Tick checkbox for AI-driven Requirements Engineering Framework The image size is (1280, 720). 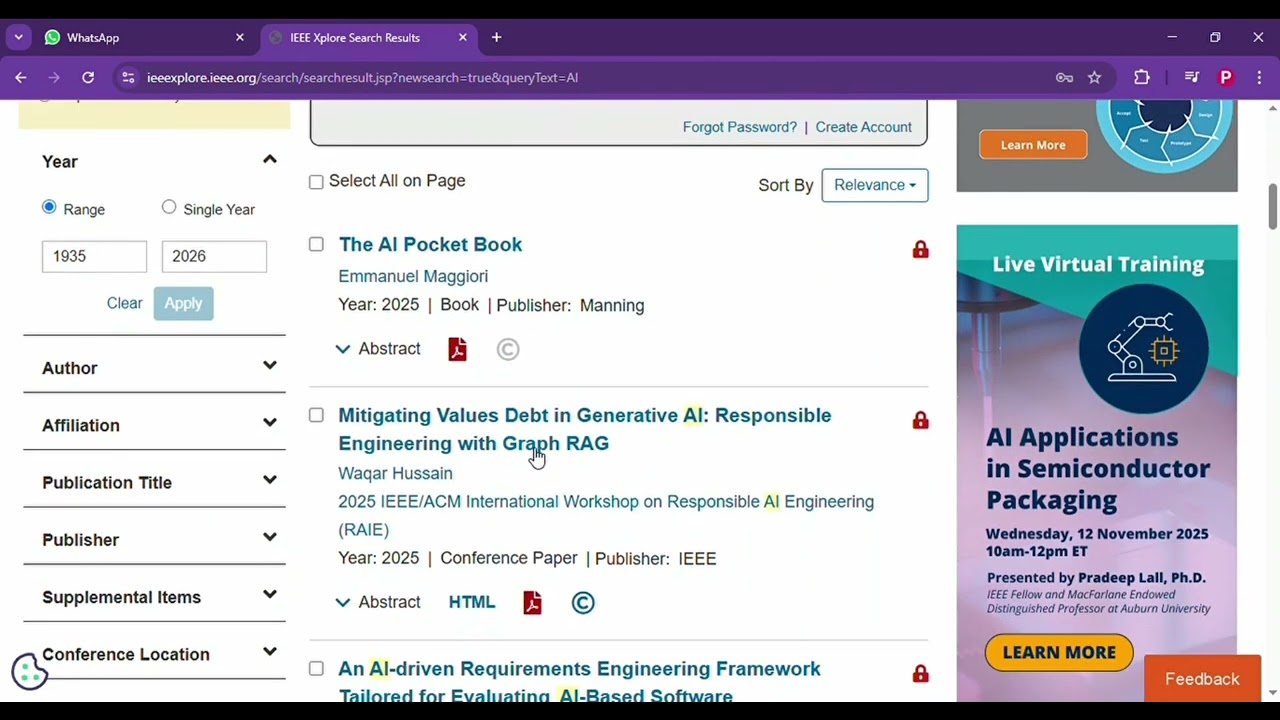(x=316, y=668)
